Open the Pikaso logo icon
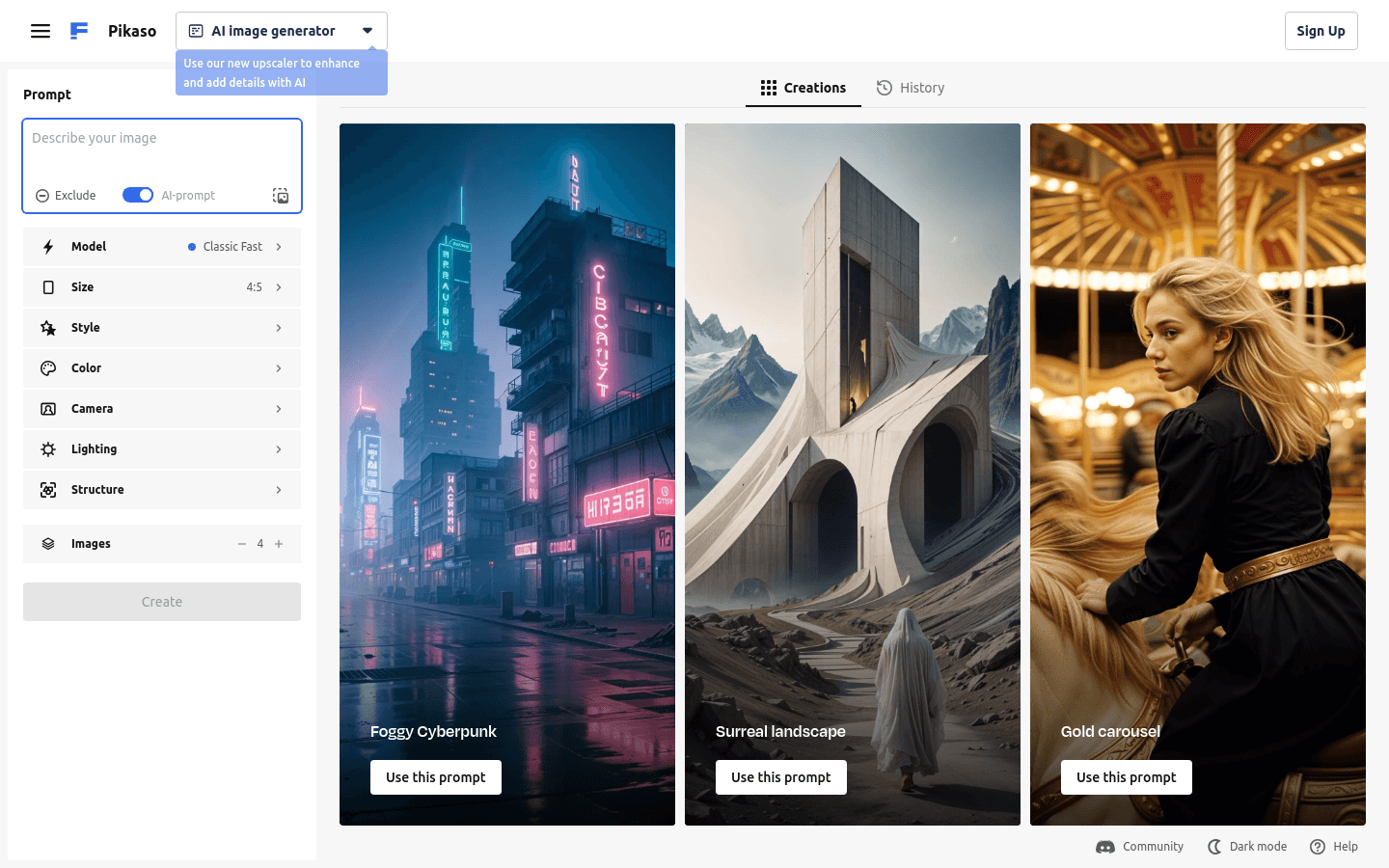Image resolution: width=1389 pixels, height=868 pixels. pos(78,30)
